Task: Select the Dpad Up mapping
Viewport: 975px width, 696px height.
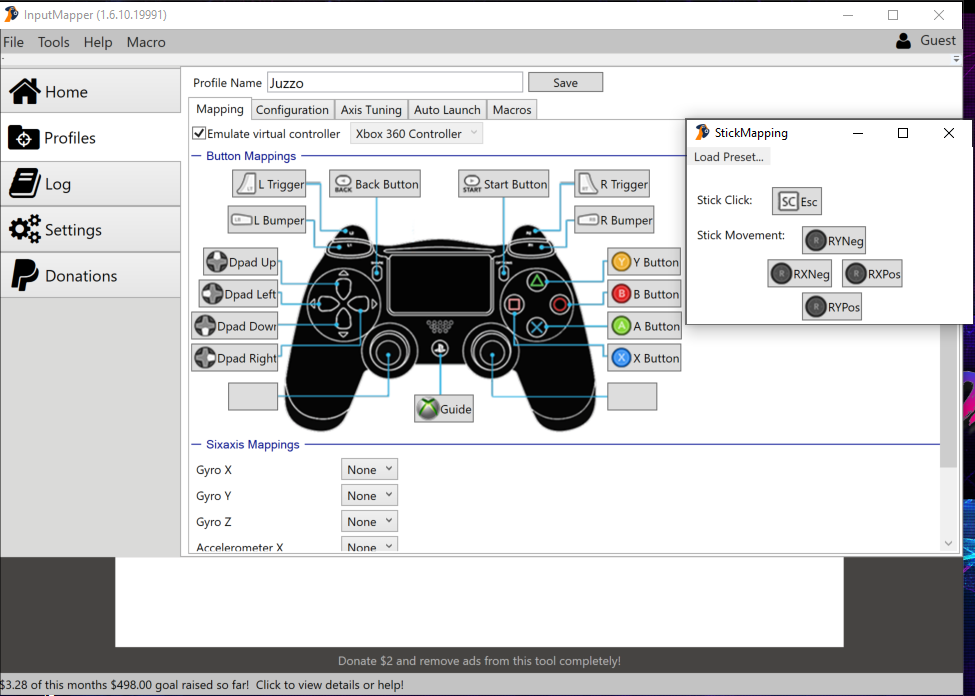Action: point(241,262)
